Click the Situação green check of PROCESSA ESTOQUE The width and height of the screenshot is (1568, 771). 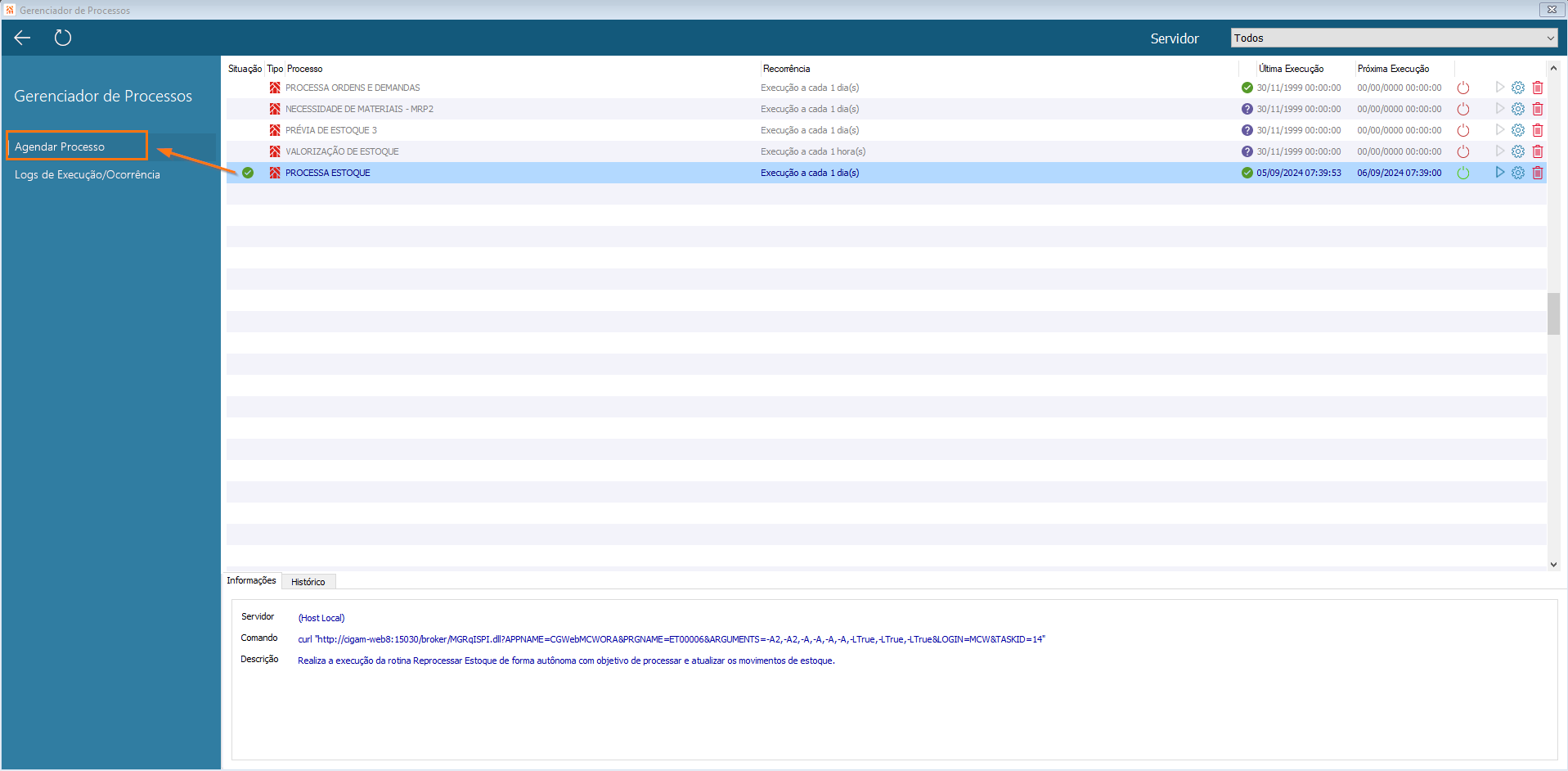pyautogui.click(x=248, y=173)
